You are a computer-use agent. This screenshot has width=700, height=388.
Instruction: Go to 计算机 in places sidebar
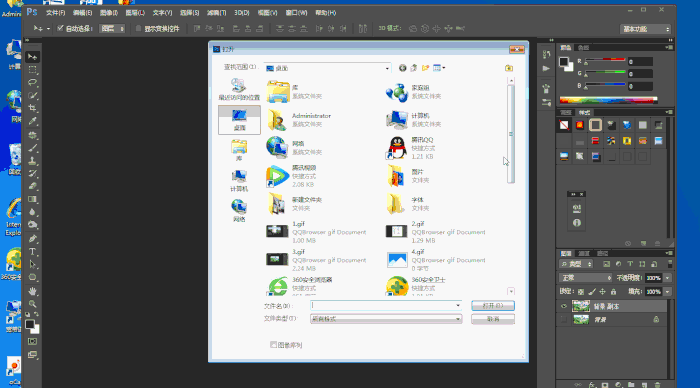click(x=239, y=181)
